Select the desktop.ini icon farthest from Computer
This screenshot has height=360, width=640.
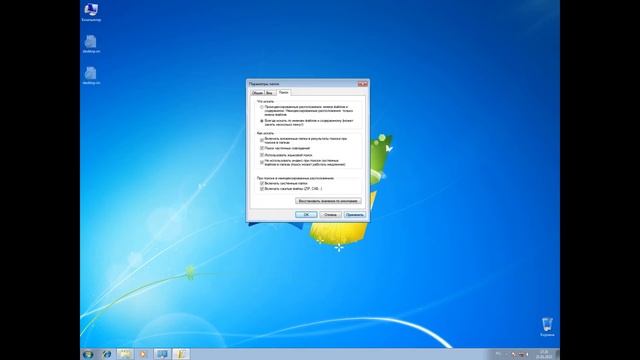point(91,76)
